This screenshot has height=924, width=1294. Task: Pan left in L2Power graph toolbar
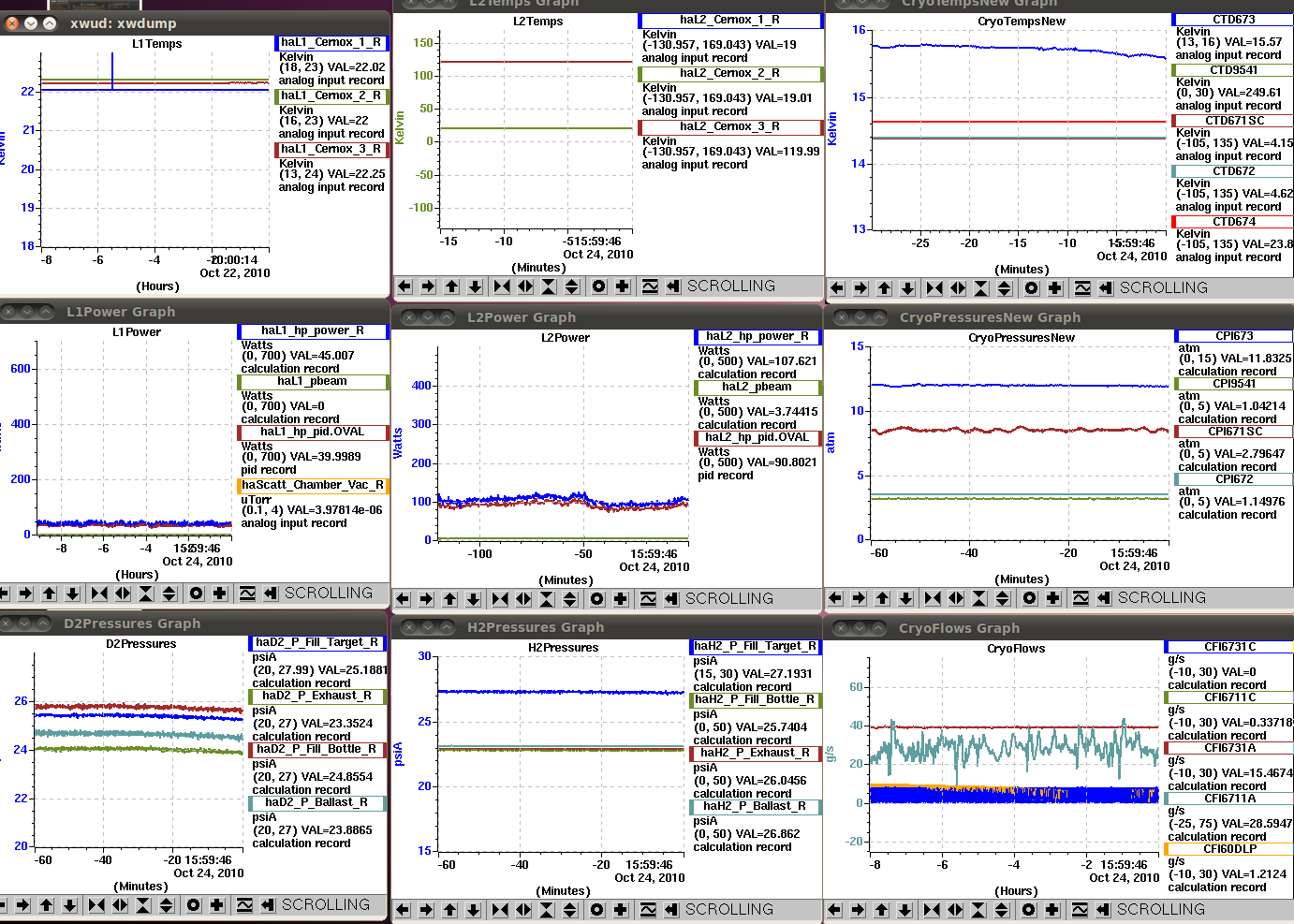pos(403,599)
